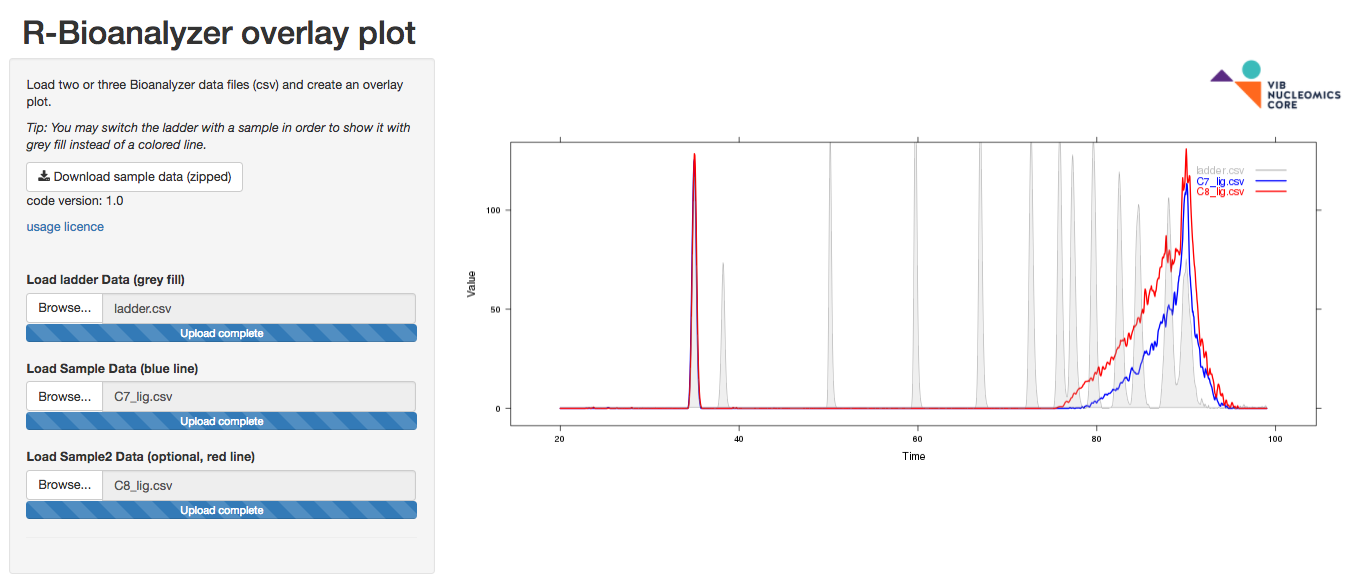Click the 'code version: 1.0' text

coord(75,201)
